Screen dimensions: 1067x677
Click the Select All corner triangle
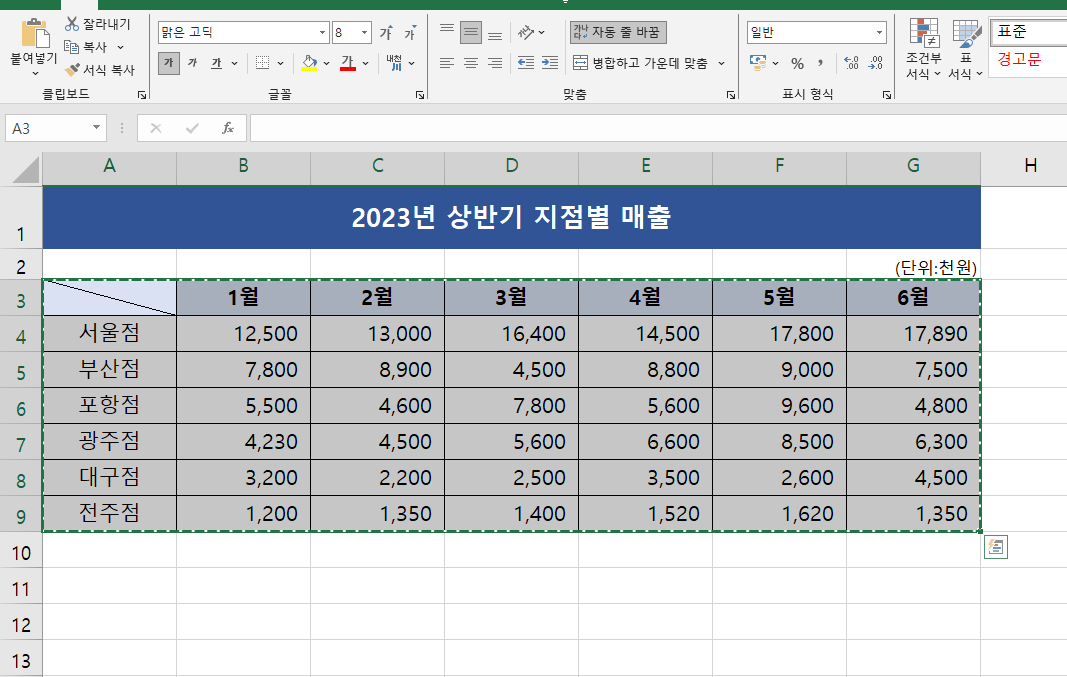26,169
